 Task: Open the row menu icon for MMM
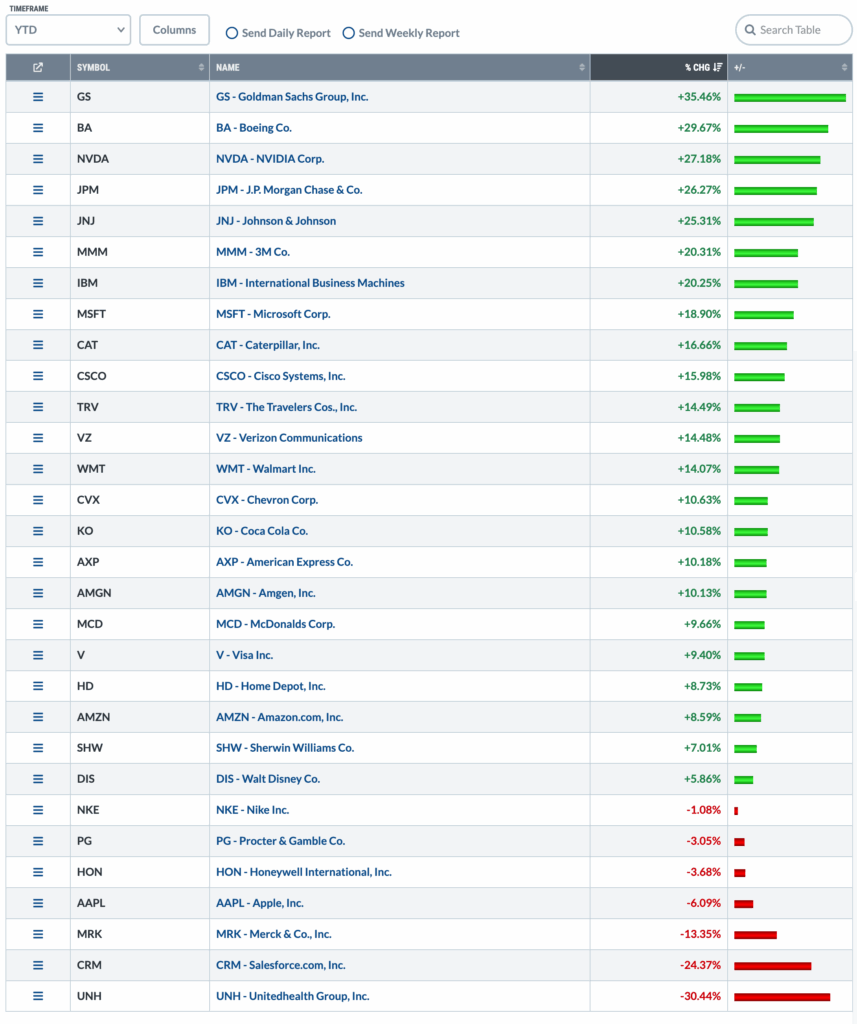point(38,252)
